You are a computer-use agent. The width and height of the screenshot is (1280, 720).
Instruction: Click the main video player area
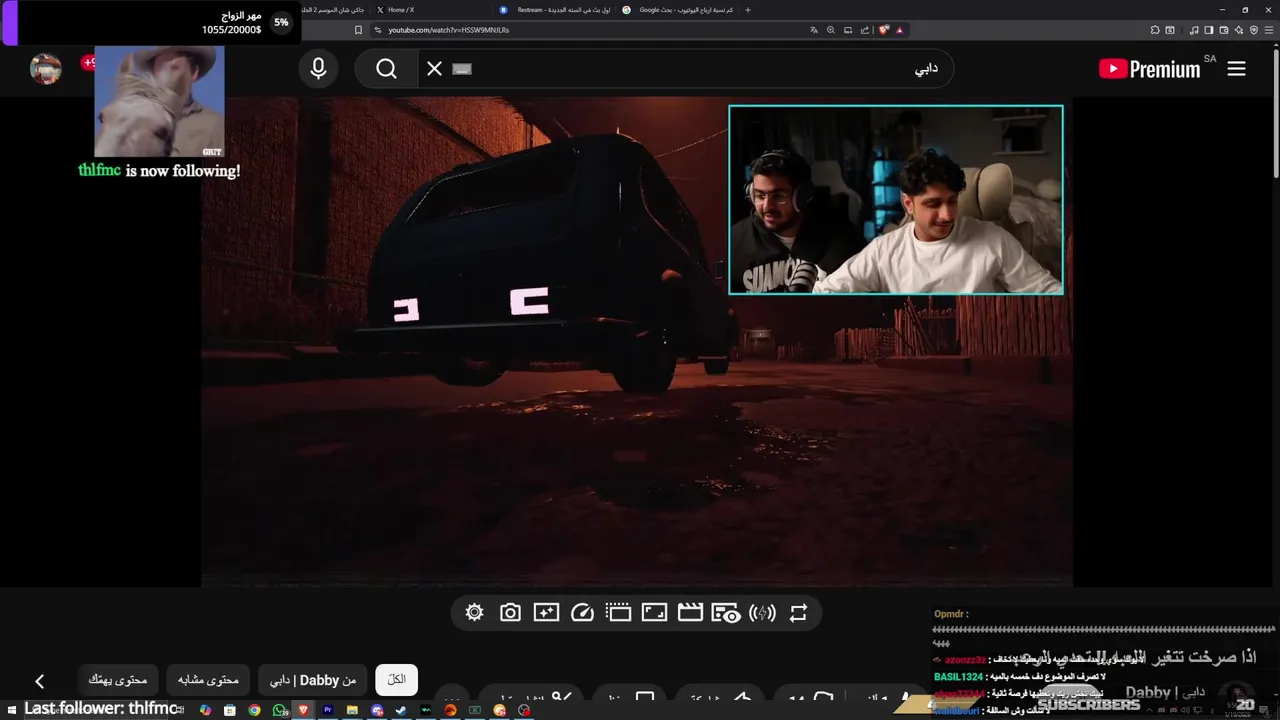click(636, 341)
